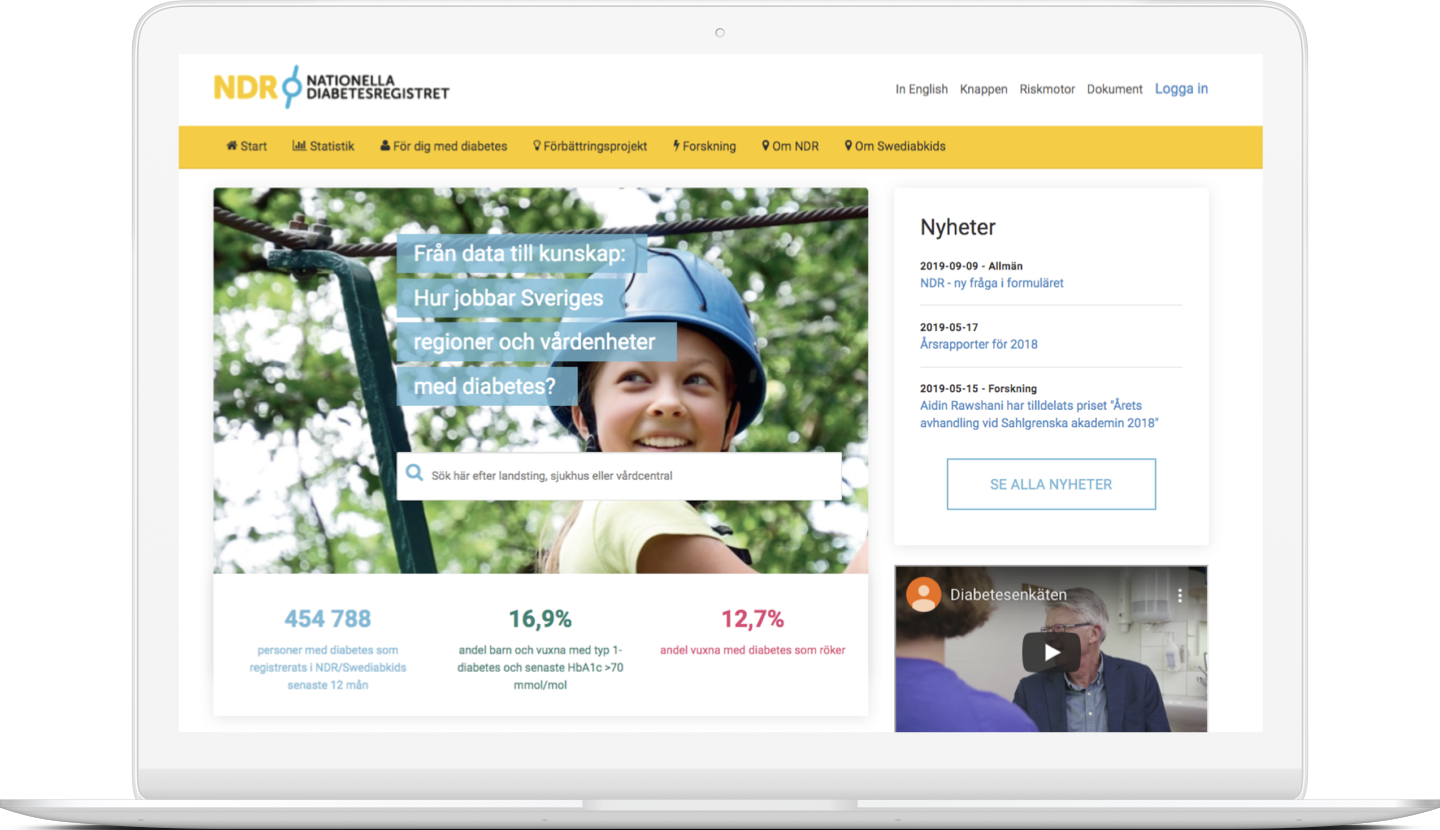1440x830 pixels.
Task: Open the Statistik menu item
Action: click(x=324, y=146)
